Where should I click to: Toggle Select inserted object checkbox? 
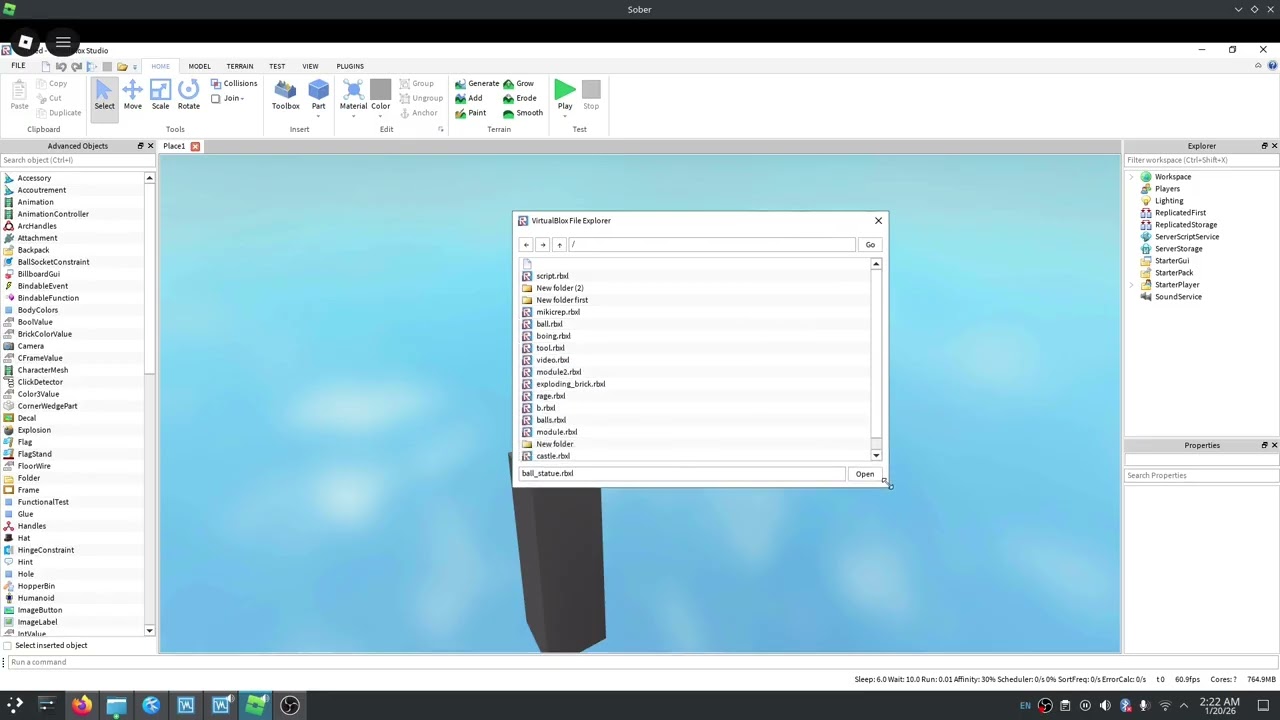(x=9, y=645)
